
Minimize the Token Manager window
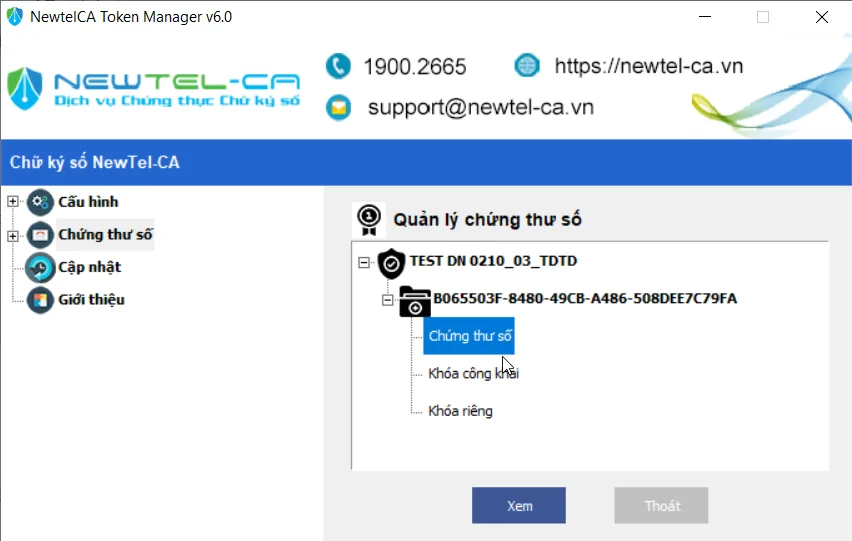pyautogui.click(x=705, y=17)
